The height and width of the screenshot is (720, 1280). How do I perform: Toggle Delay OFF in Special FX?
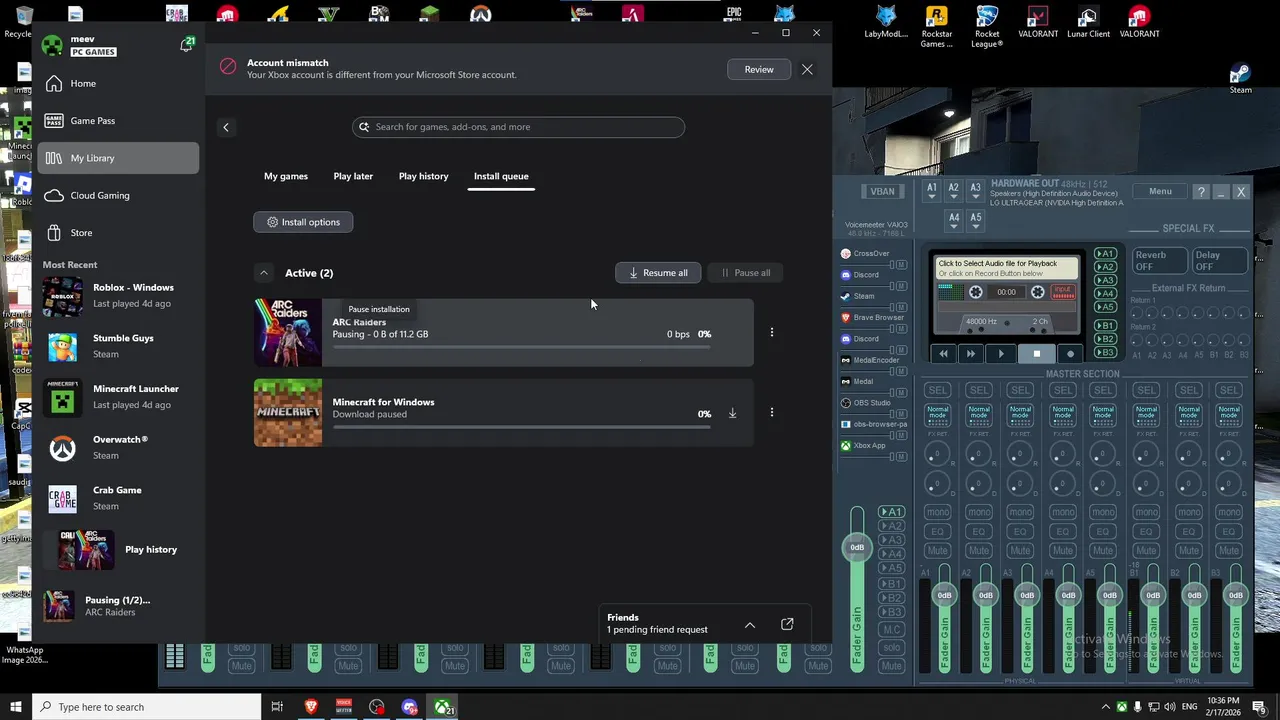click(1219, 261)
